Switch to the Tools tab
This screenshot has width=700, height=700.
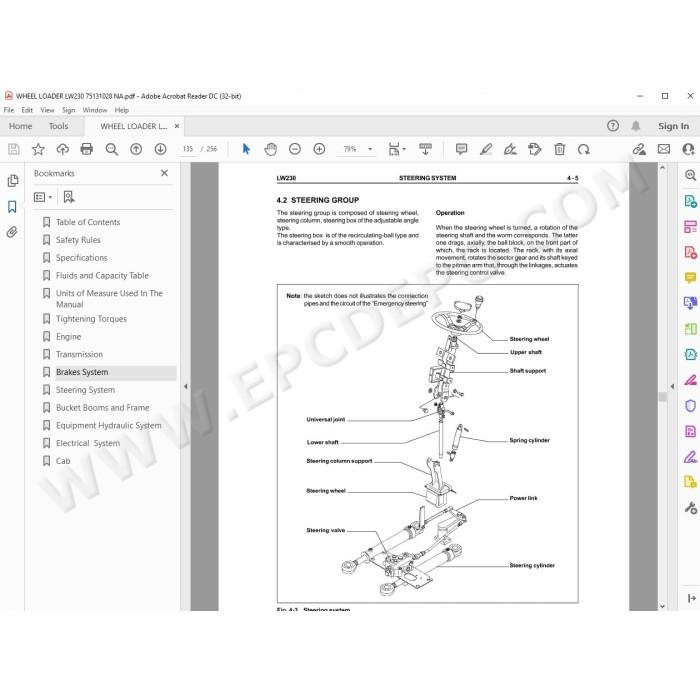click(58, 126)
